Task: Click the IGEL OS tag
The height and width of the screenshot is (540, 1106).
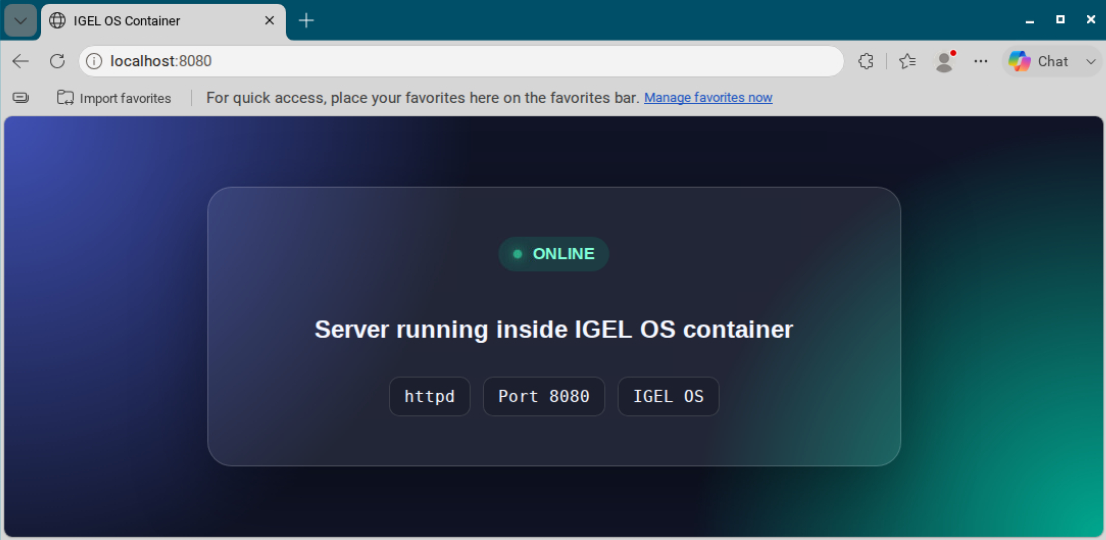Action: pyautogui.click(x=669, y=396)
